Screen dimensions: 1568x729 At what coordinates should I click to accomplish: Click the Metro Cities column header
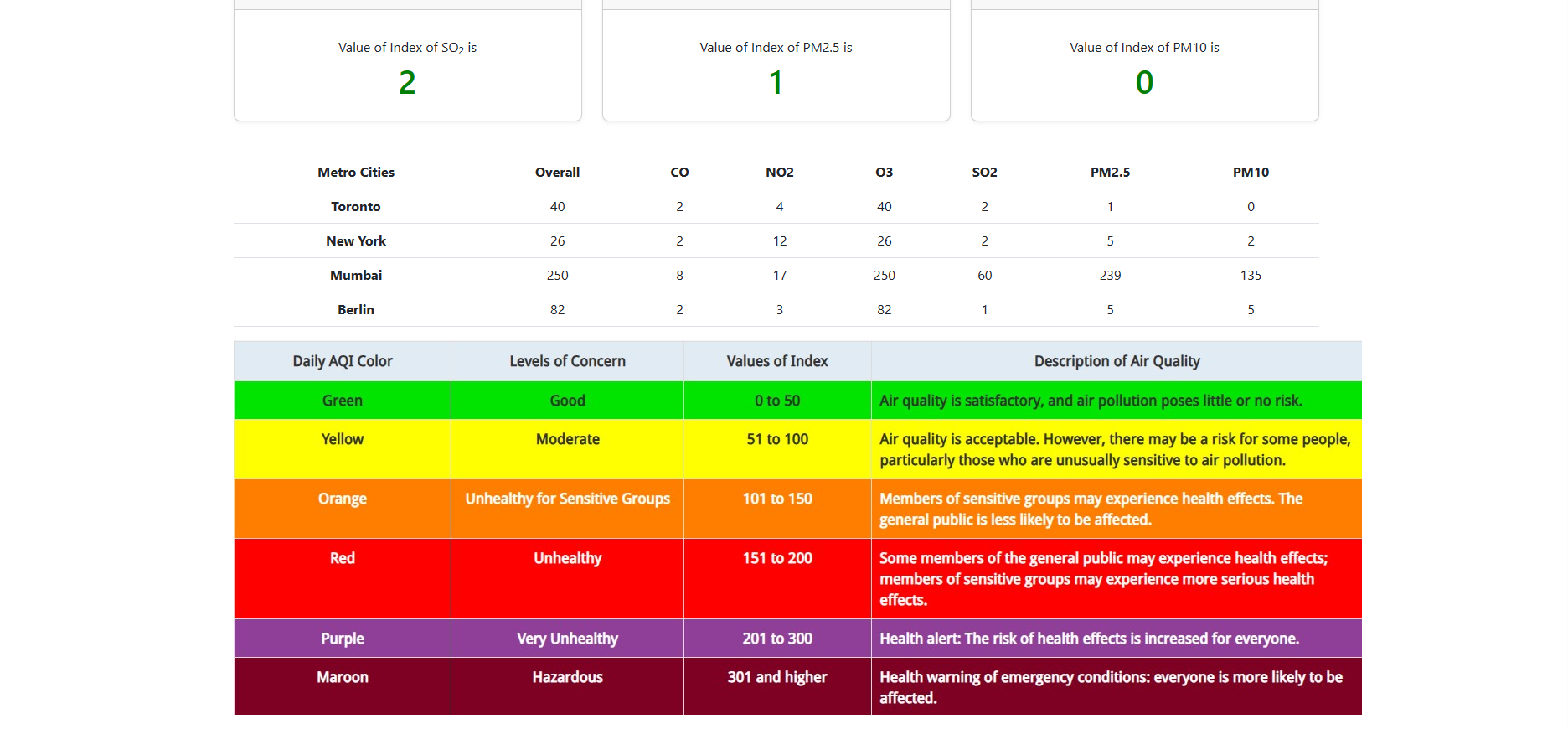[x=356, y=172]
